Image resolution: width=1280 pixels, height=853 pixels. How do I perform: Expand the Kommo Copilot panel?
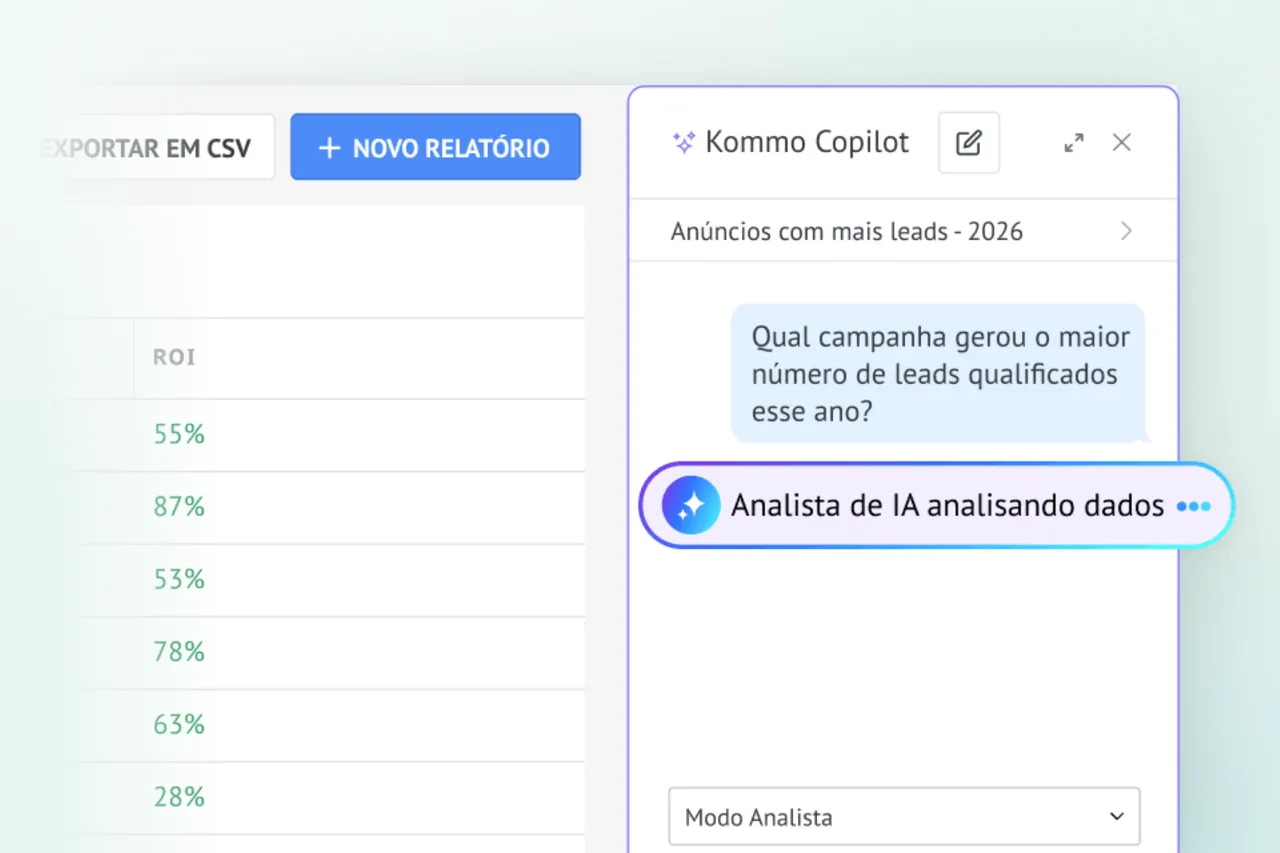[1074, 143]
